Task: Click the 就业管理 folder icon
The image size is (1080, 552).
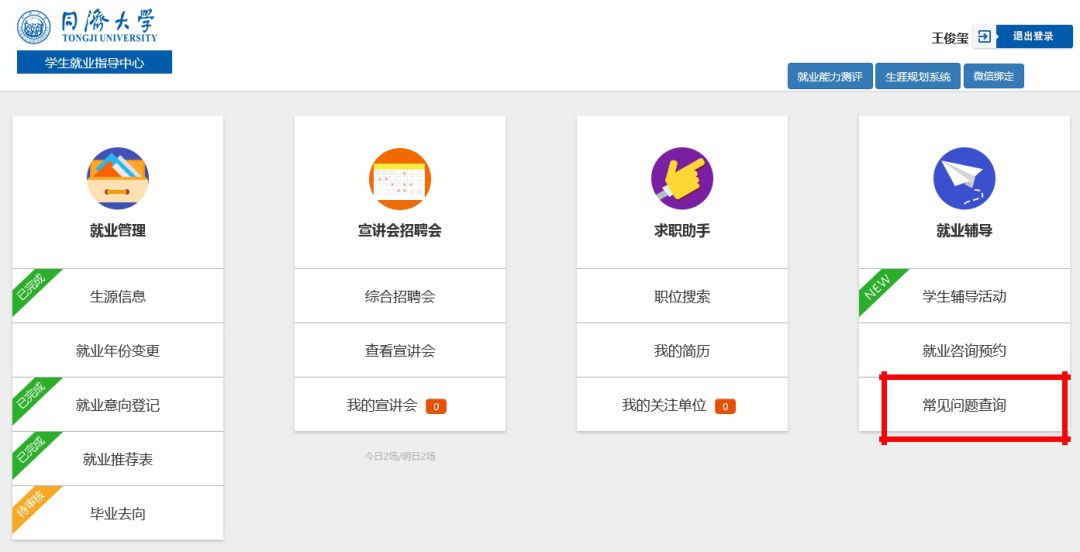Action: tap(117, 179)
